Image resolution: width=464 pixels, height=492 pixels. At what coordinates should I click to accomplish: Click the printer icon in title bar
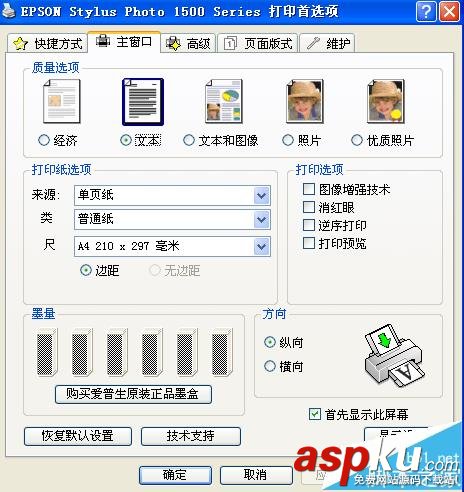pyautogui.click(x=9, y=11)
